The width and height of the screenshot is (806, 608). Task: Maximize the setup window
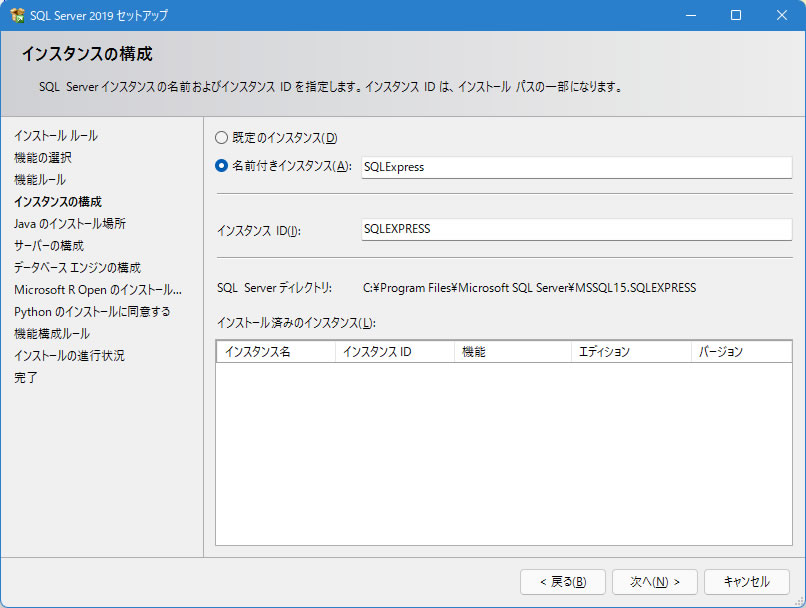click(736, 16)
